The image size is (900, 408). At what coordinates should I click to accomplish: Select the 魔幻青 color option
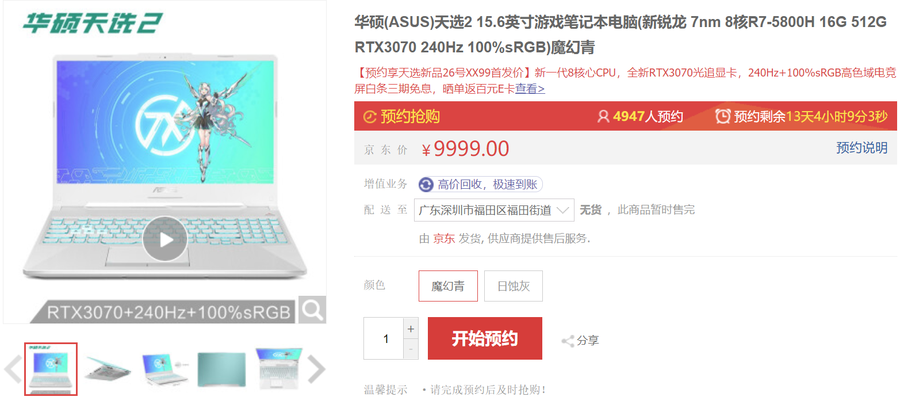[x=448, y=286]
